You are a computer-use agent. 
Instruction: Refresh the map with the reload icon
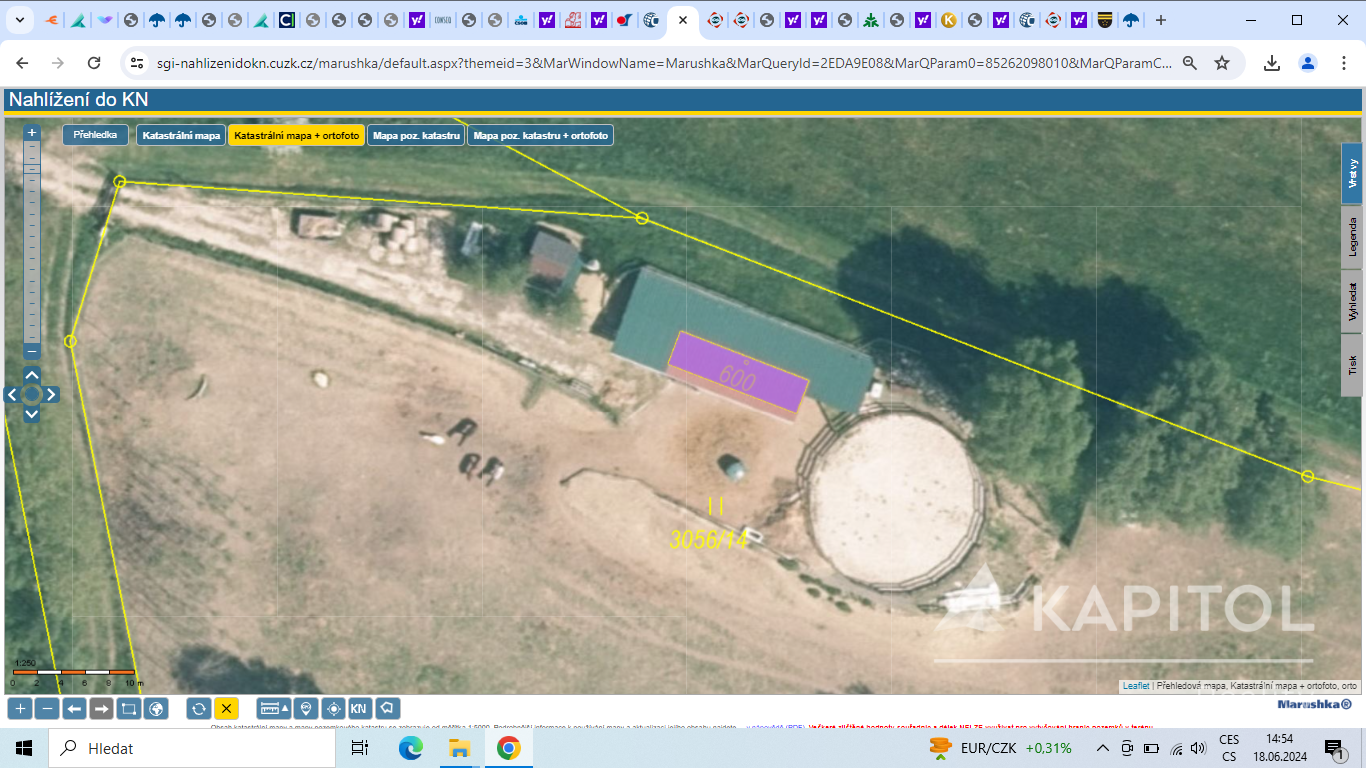coord(199,709)
